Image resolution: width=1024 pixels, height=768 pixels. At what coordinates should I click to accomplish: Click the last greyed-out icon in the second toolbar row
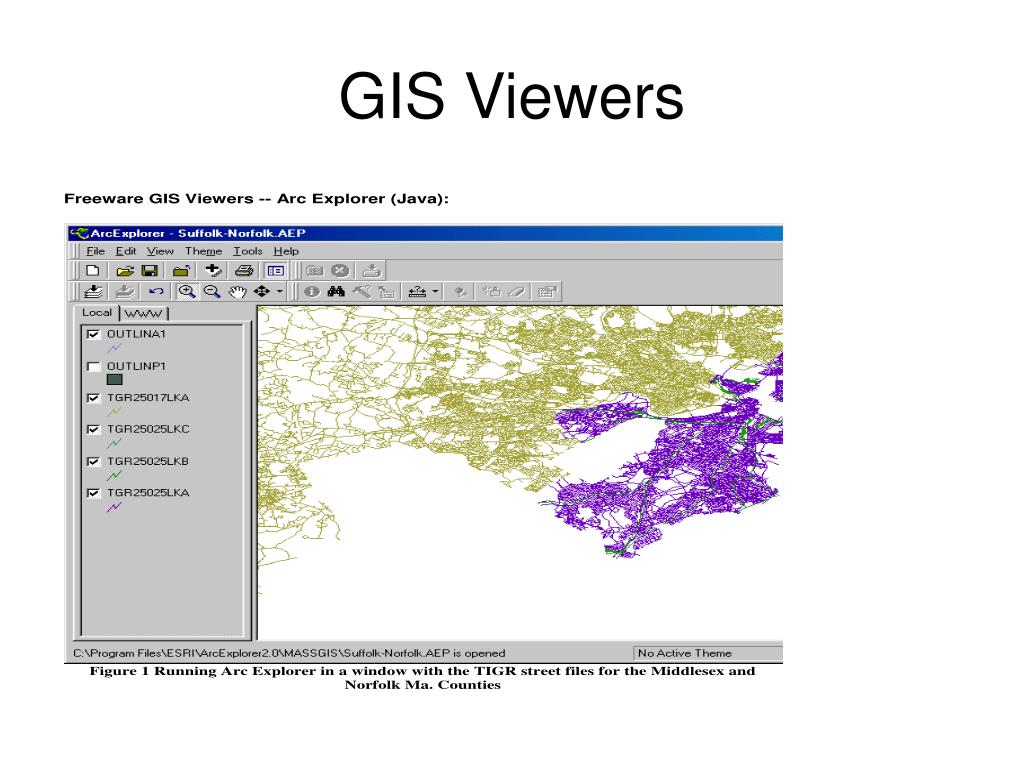pyautogui.click(x=547, y=291)
